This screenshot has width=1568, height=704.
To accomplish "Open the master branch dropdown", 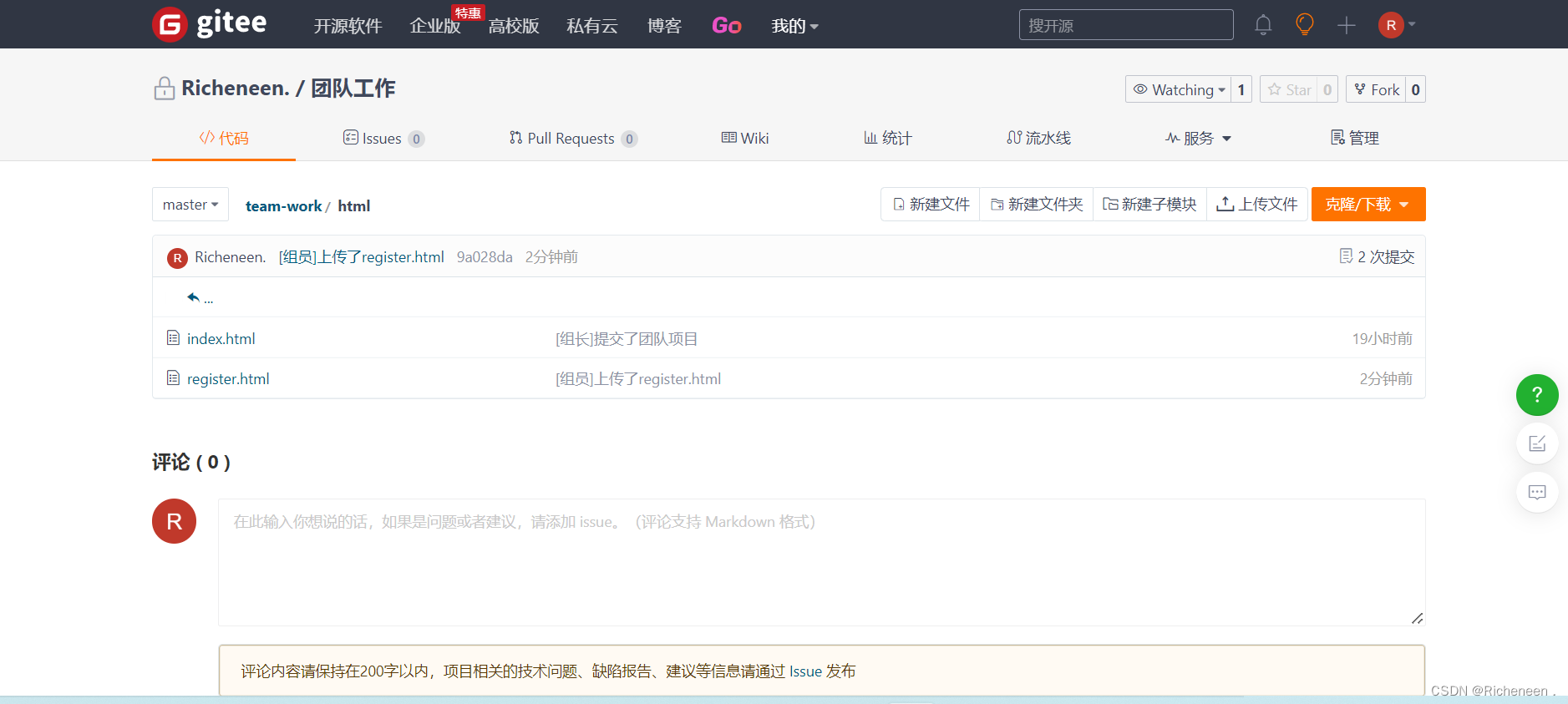I will point(190,205).
